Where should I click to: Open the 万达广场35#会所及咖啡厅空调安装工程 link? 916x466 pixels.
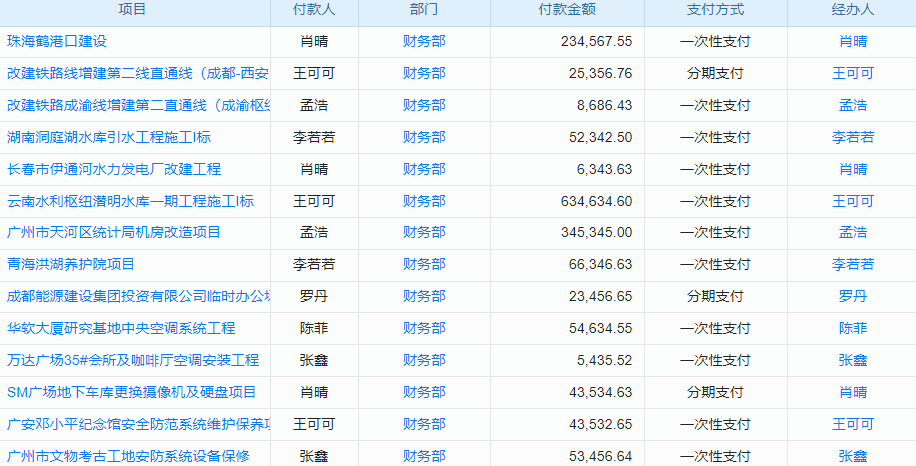pyautogui.click(x=133, y=360)
